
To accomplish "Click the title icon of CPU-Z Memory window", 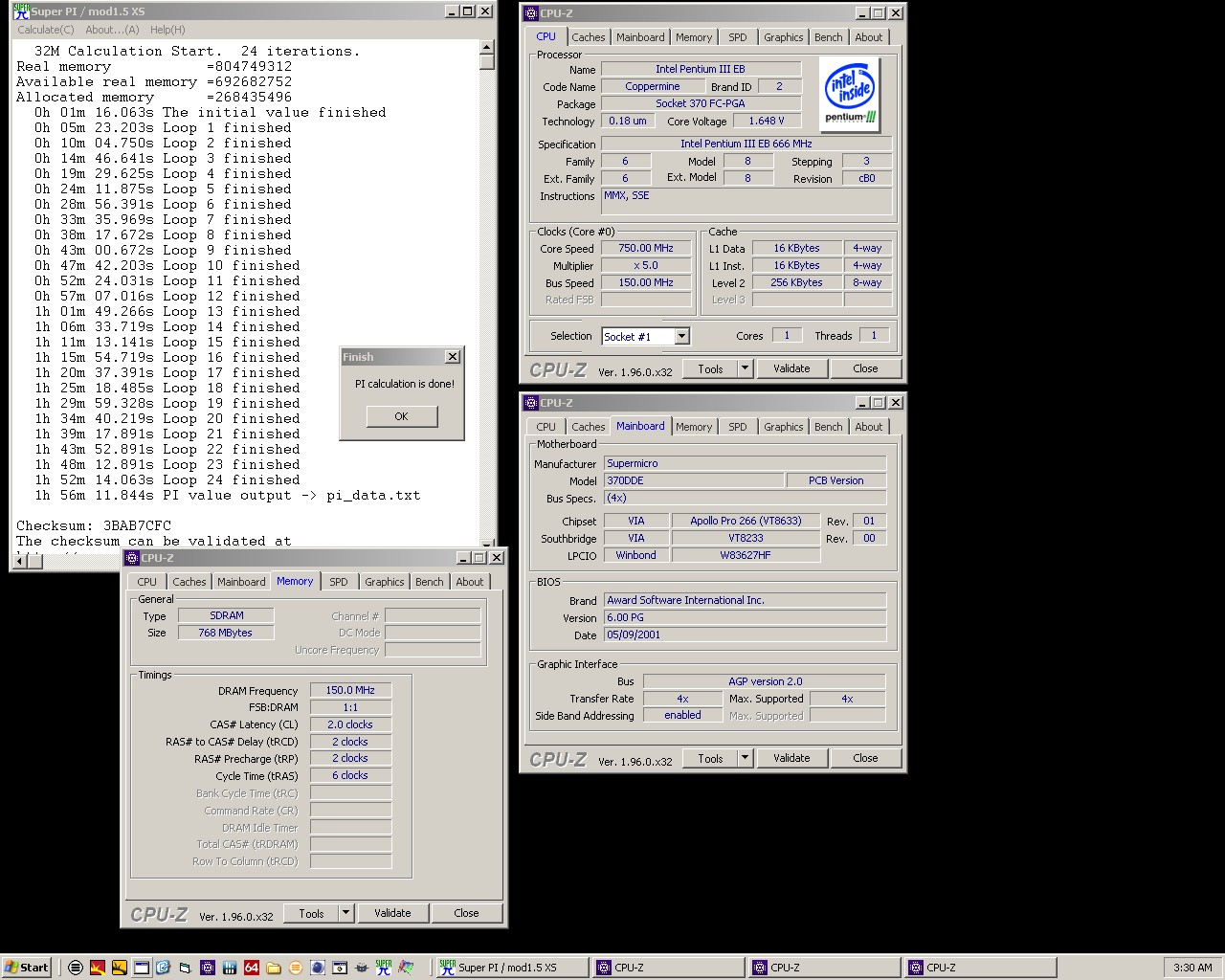I will point(132,557).
